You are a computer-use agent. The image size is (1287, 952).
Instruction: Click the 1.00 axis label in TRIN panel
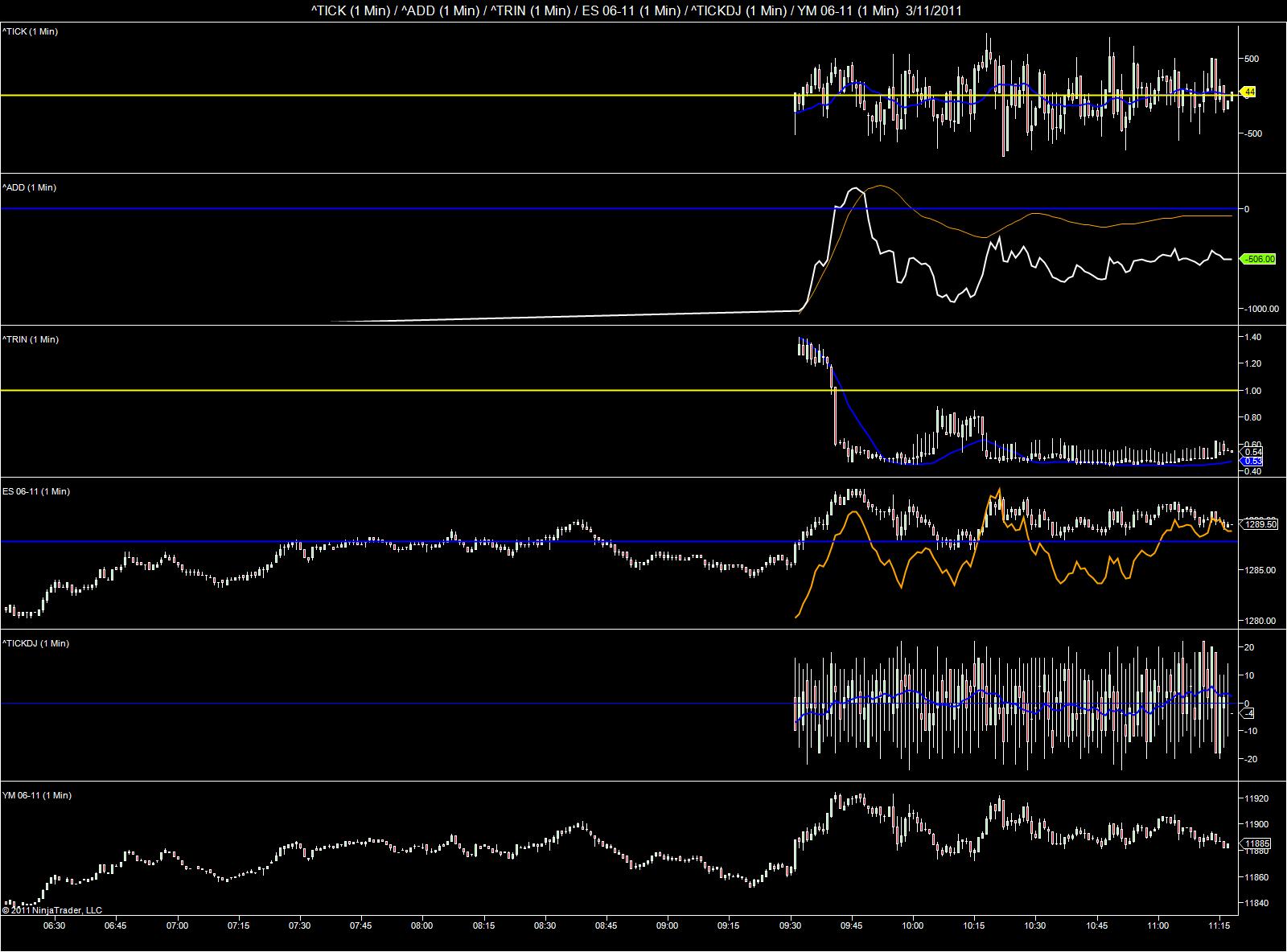coord(1255,391)
